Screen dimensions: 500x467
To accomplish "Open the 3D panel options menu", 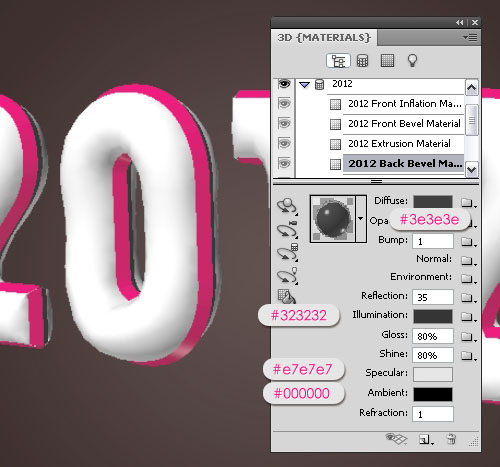I will (x=470, y=38).
